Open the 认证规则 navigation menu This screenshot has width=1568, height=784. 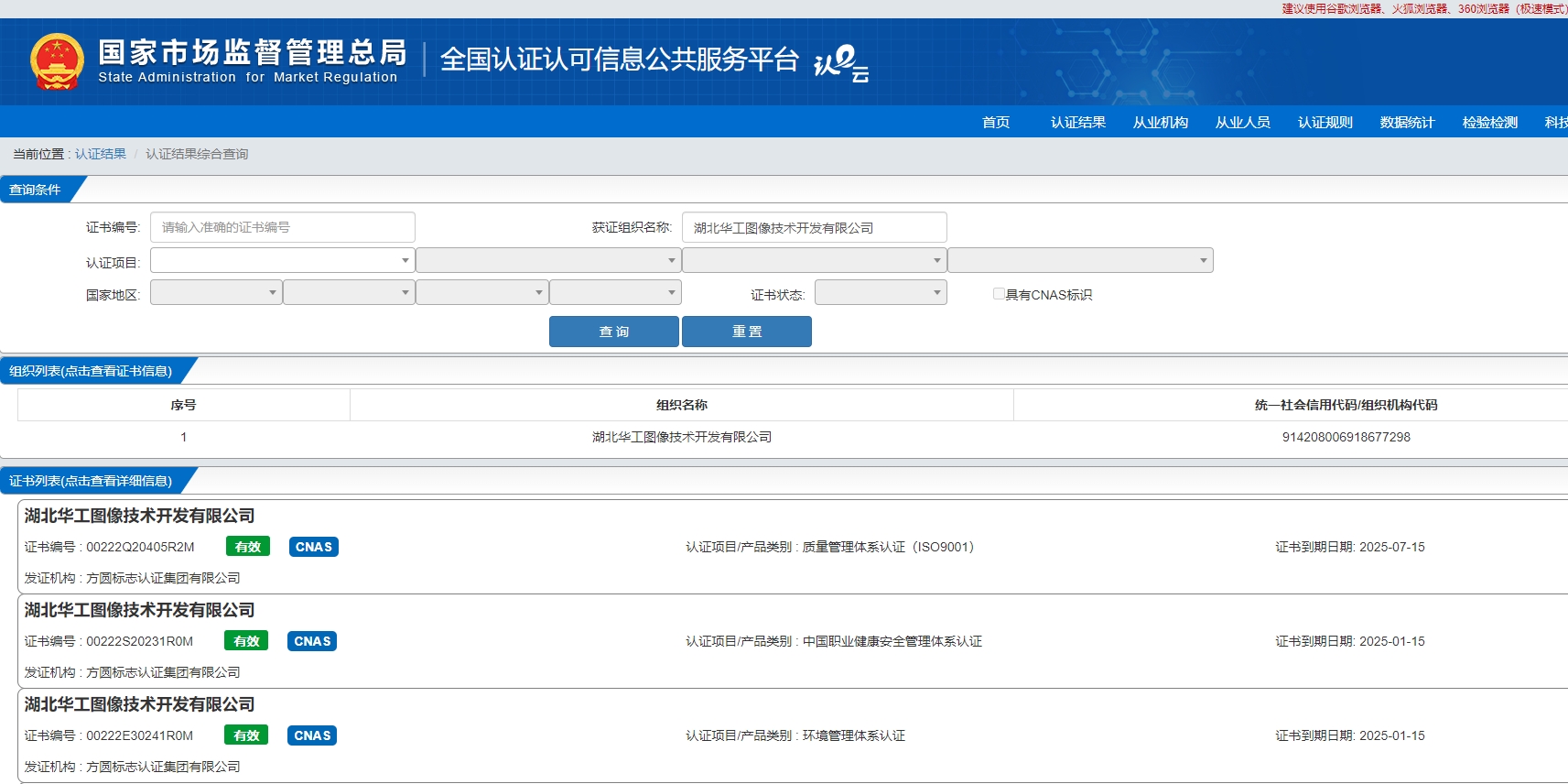click(1325, 122)
